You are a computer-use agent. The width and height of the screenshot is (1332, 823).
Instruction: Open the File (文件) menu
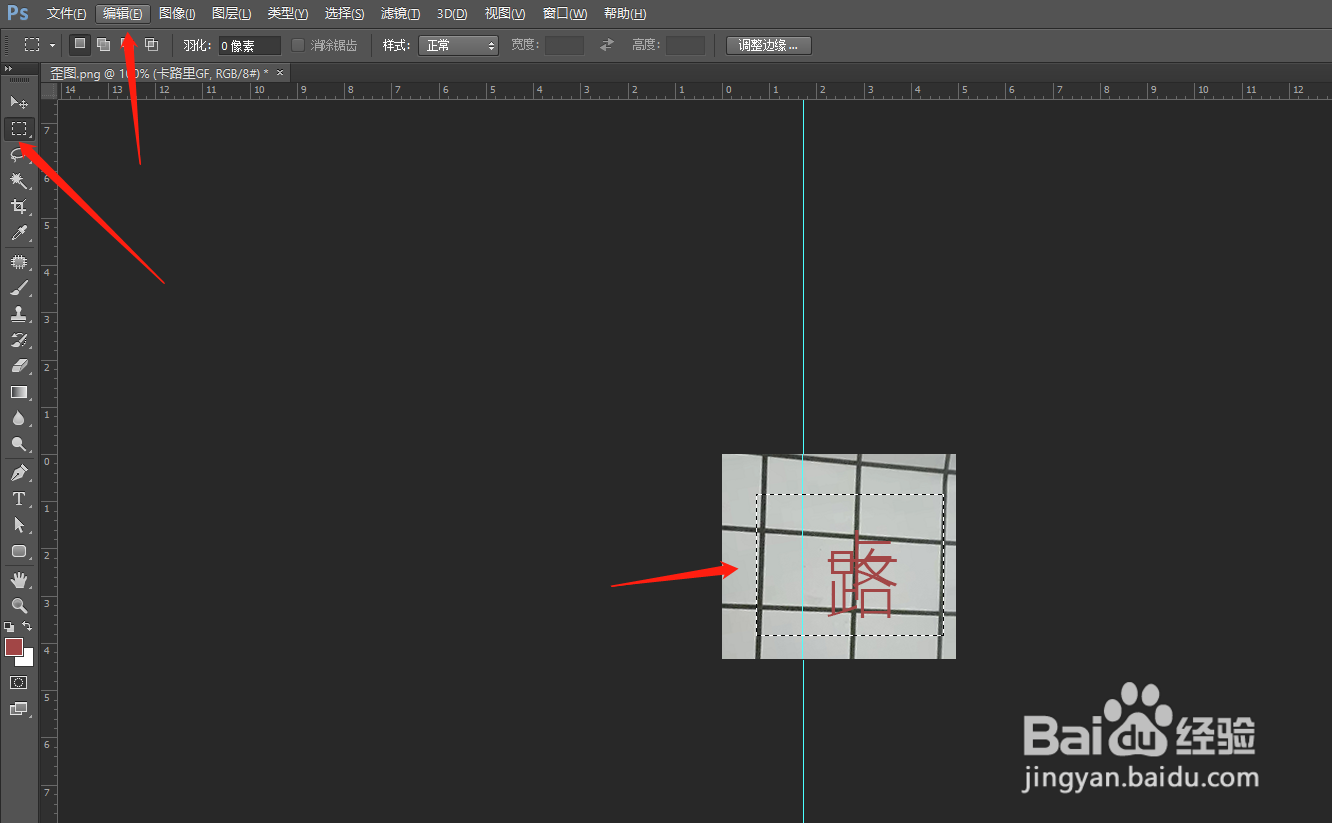coord(66,14)
